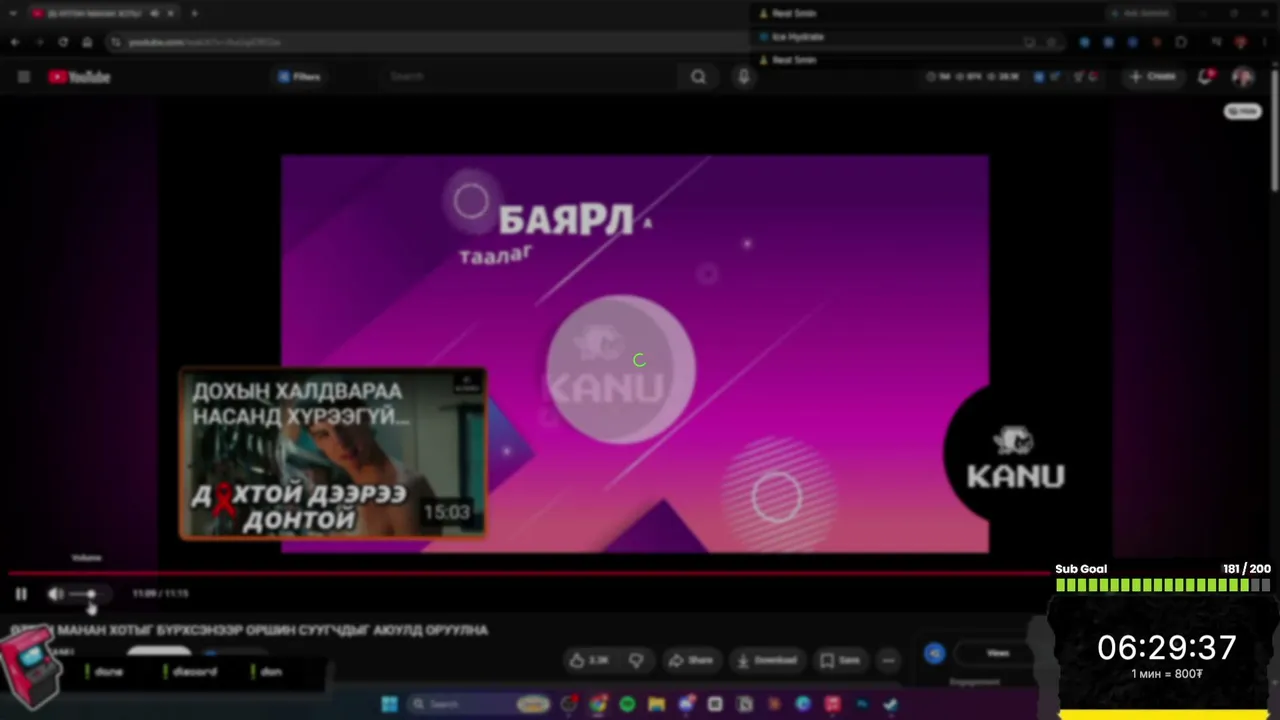This screenshot has height=720, width=1280.
Task: Click the Download button below the video
Action: pos(767,660)
